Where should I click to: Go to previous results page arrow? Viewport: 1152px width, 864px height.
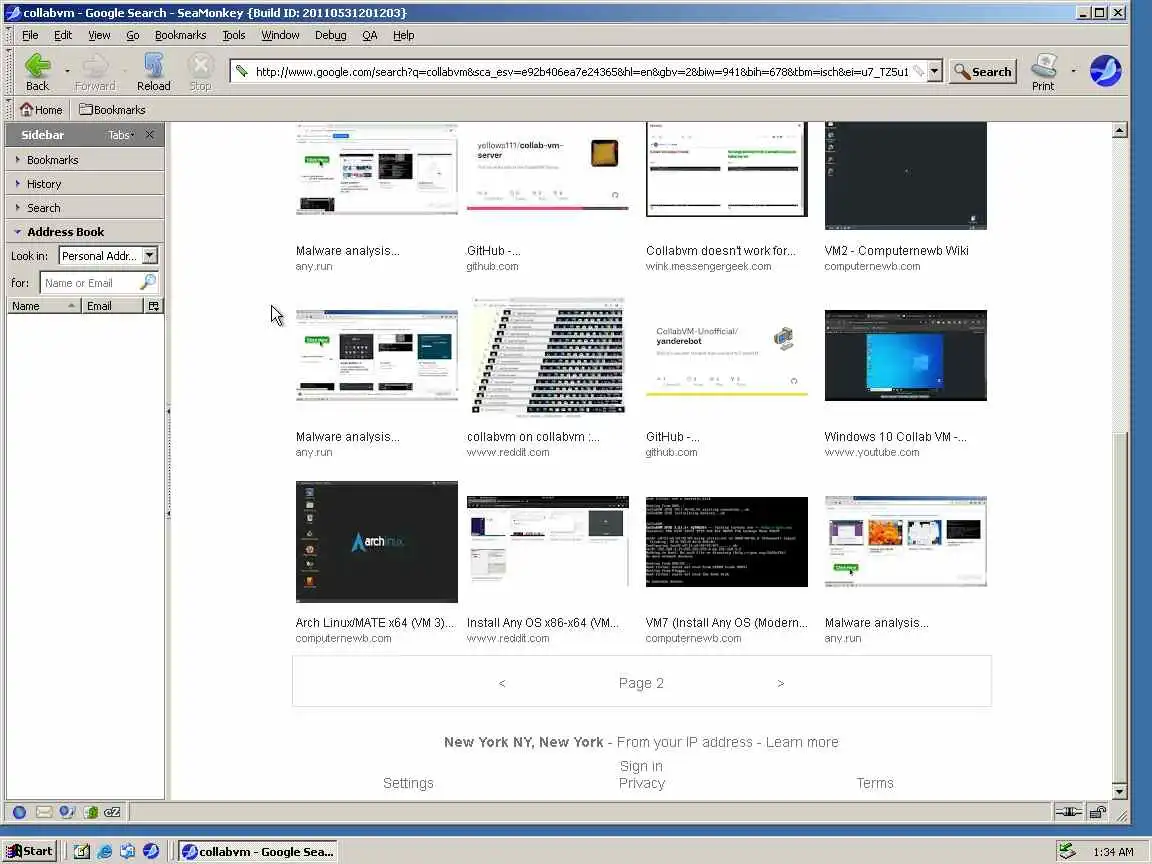(x=502, y=683)
